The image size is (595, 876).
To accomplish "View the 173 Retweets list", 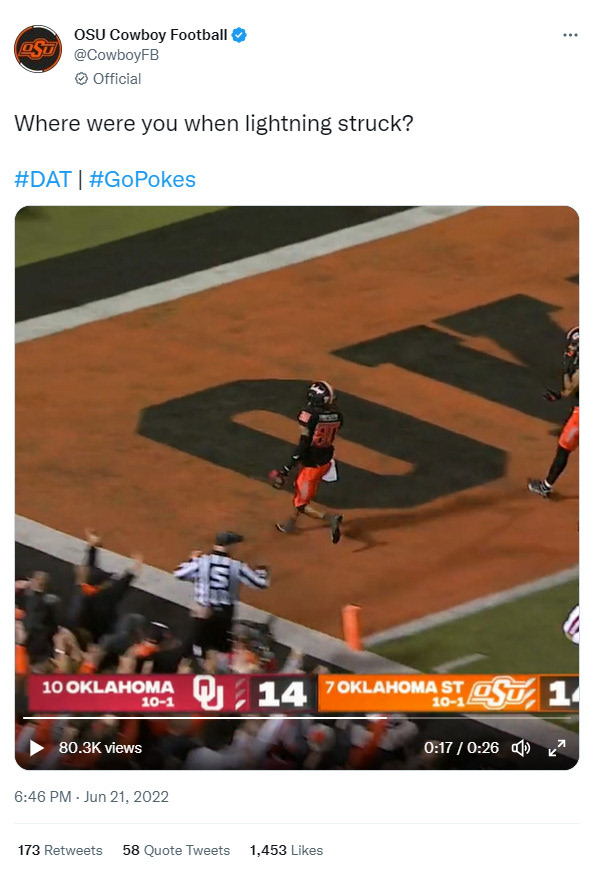I will point(60,850).
